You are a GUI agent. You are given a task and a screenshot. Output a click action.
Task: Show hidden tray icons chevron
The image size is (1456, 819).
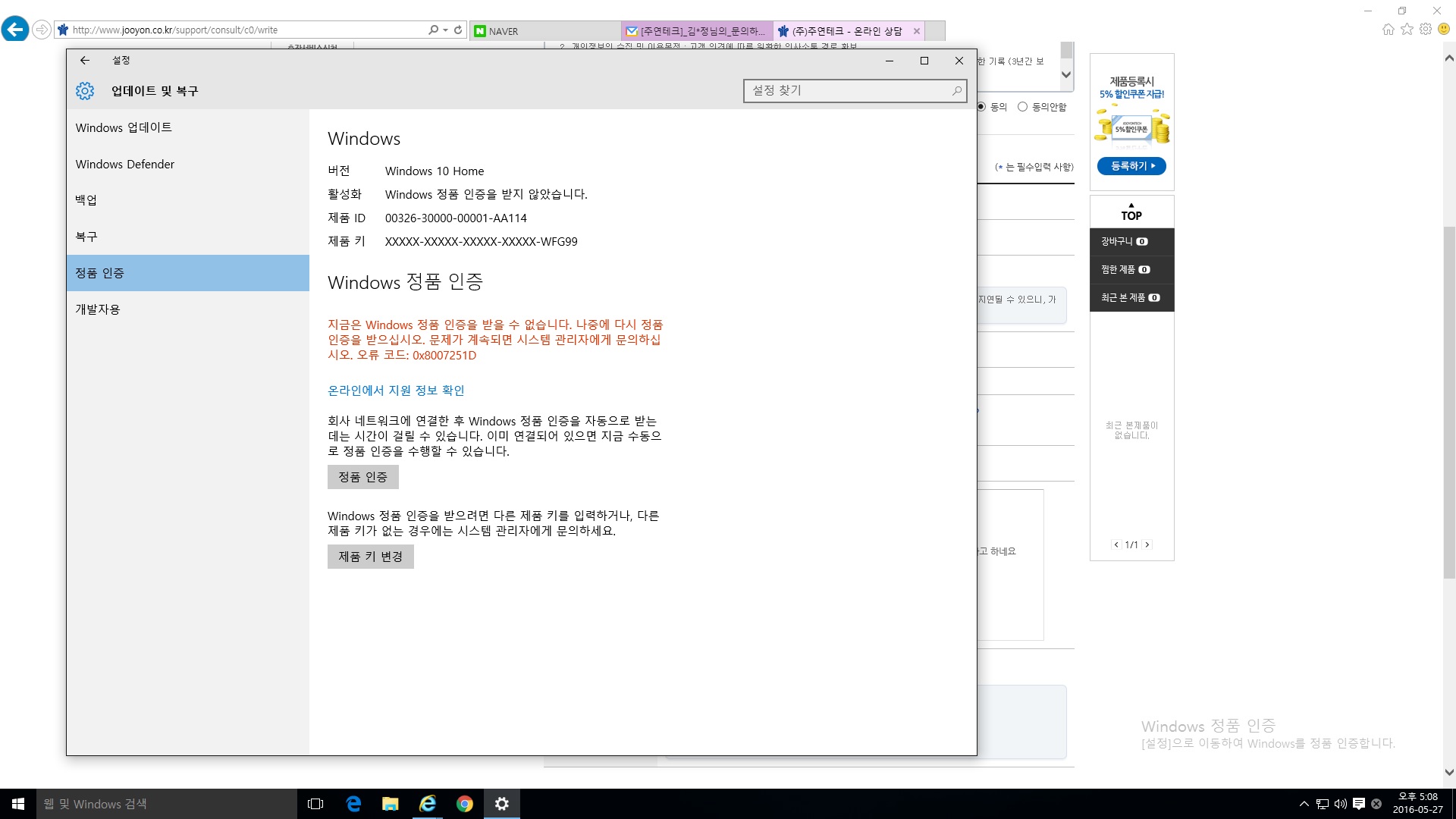tap(1304, 804)
